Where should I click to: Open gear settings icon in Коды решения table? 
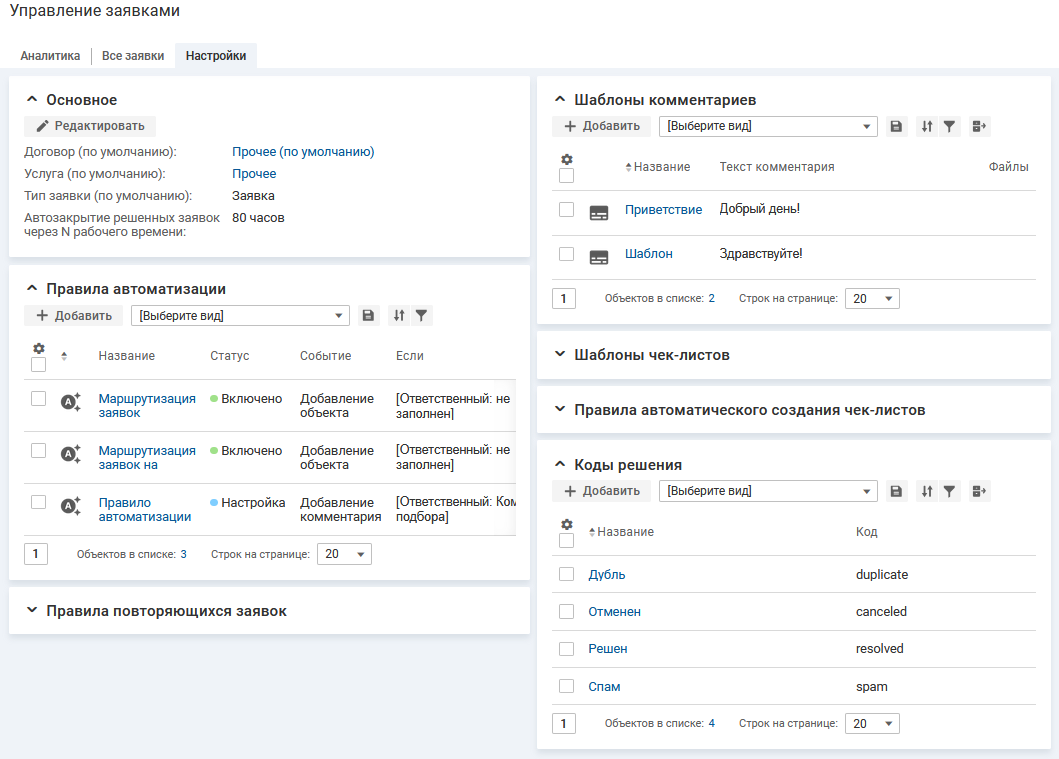point(567,525)
